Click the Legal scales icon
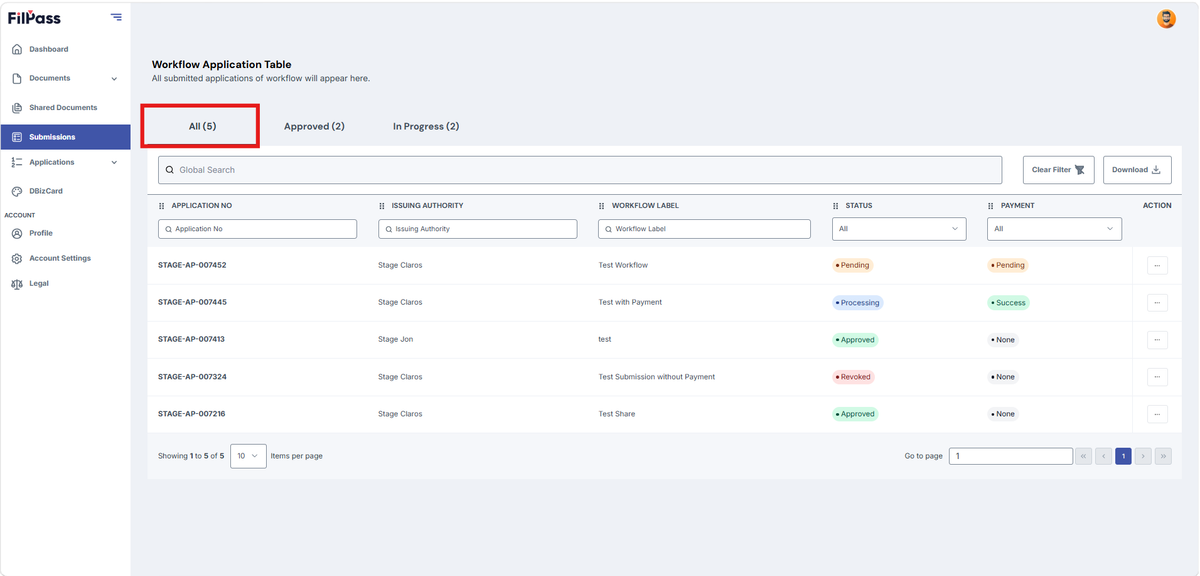 point(17,284)
